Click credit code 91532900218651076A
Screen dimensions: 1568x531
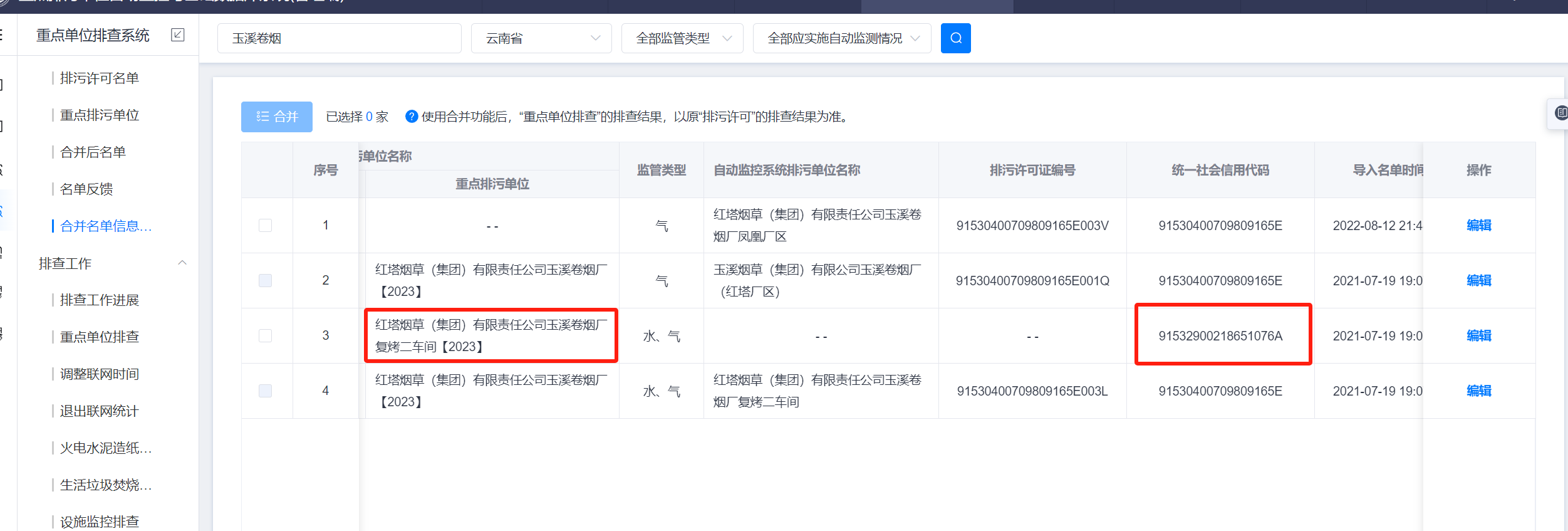point(1220,336)
